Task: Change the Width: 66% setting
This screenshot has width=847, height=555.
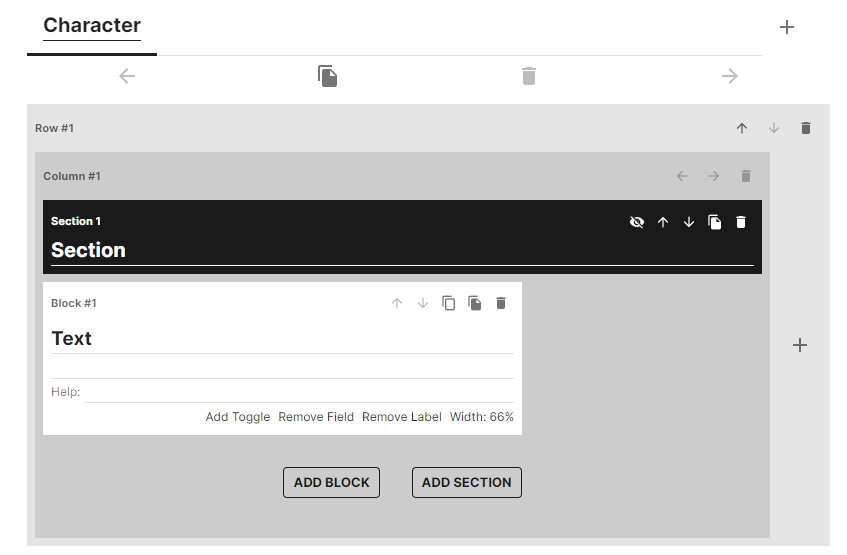Action: point(482,417)
